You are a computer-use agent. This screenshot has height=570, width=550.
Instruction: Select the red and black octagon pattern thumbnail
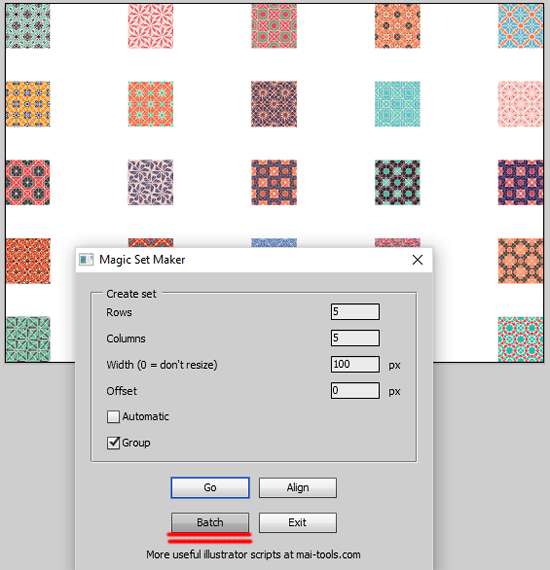[x=28, y=182]
